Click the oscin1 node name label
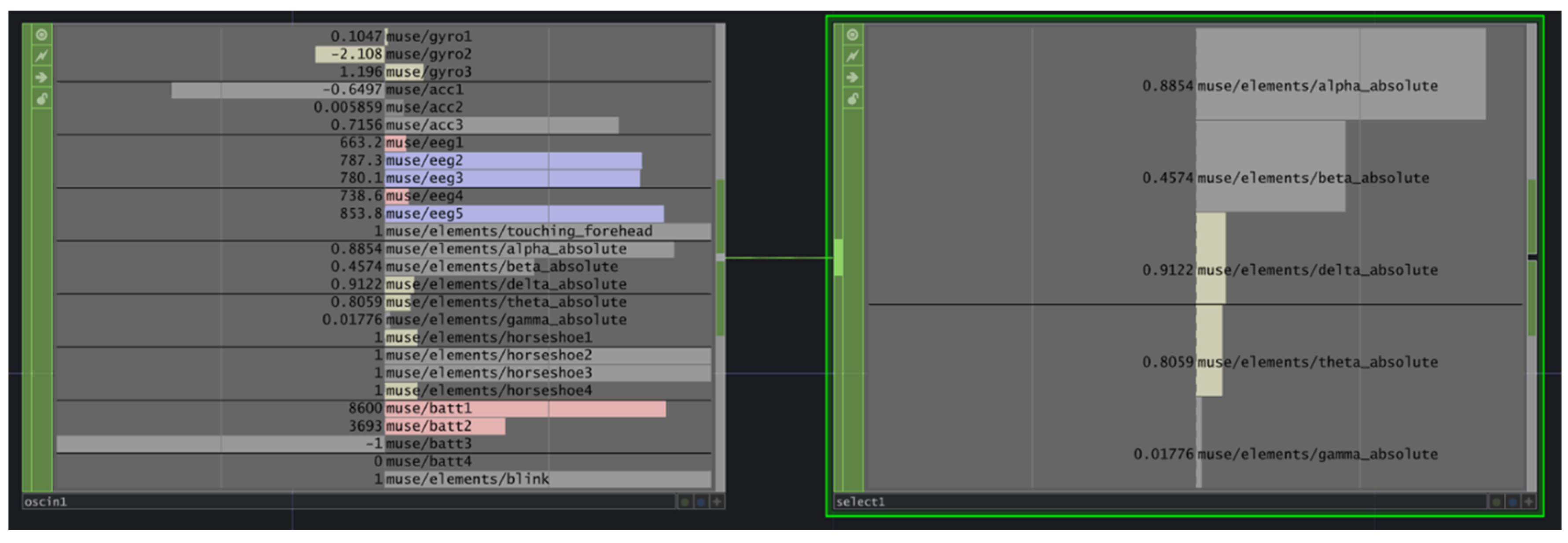1568x543 pixels. pyautogui.click(x=46, y=502)
